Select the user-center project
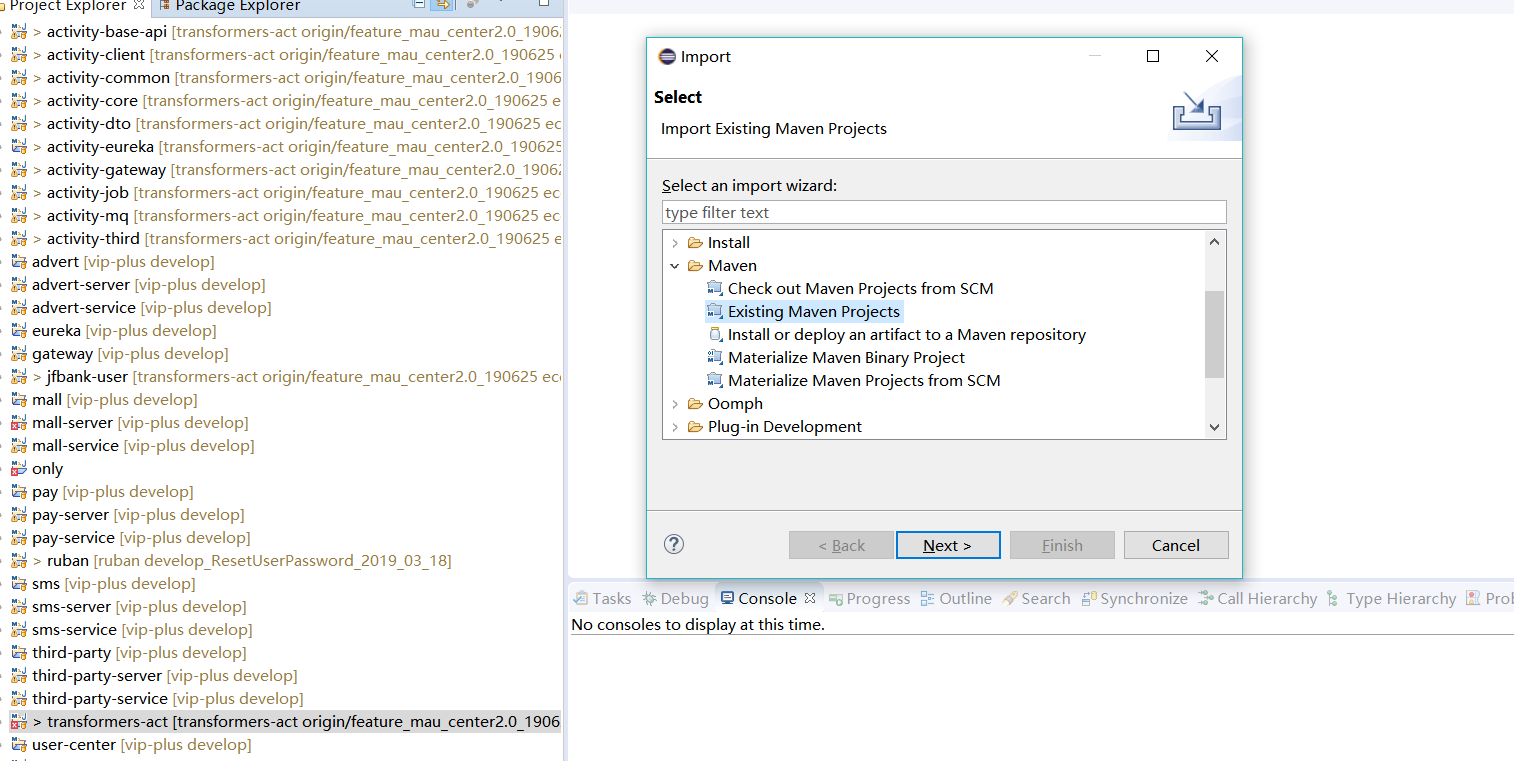The image size is (1514, 761). (74, 745)
